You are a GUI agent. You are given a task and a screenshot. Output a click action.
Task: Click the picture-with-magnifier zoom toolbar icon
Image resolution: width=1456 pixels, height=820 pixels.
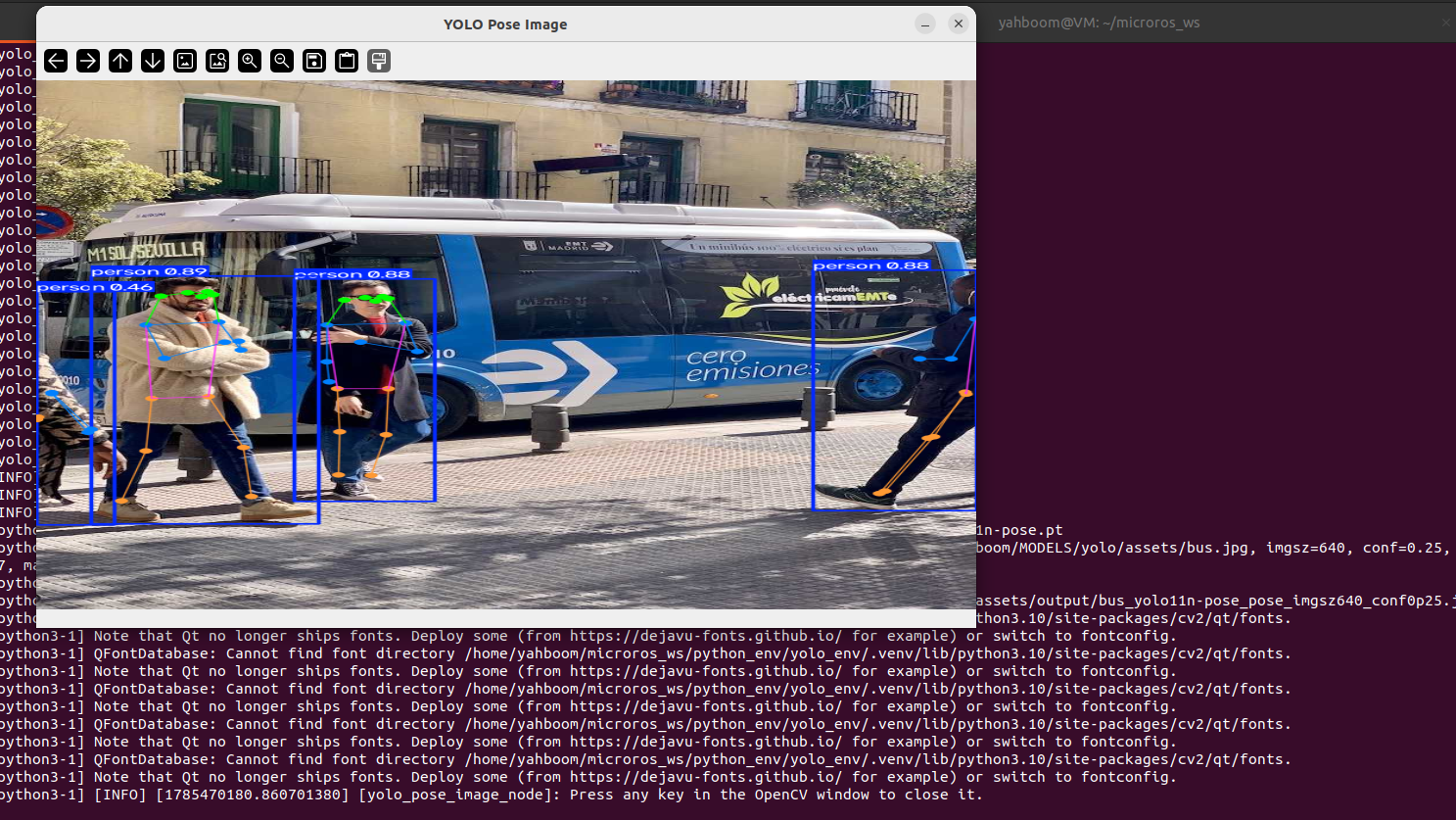(217, 61)
